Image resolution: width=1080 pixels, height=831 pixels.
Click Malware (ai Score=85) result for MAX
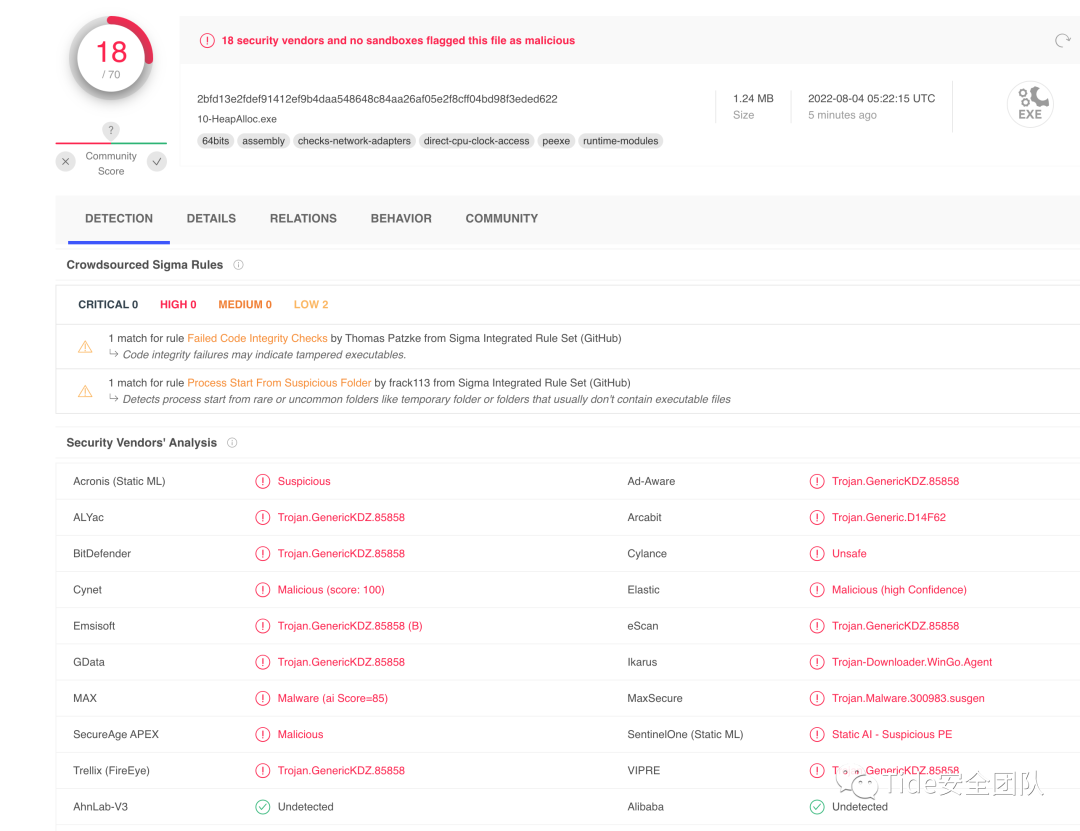(332, 698)
